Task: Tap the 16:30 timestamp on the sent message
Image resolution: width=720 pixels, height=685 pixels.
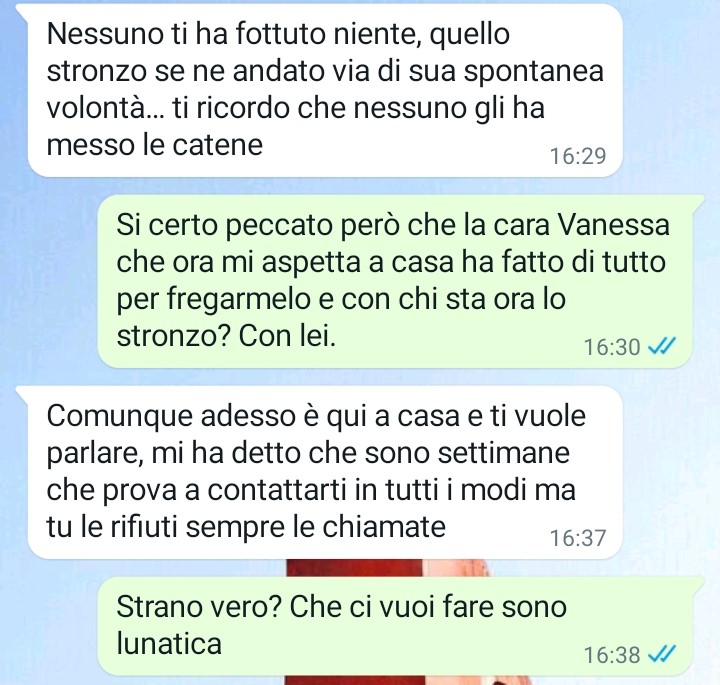Action: pyautogui.click(x=612, y=347)
